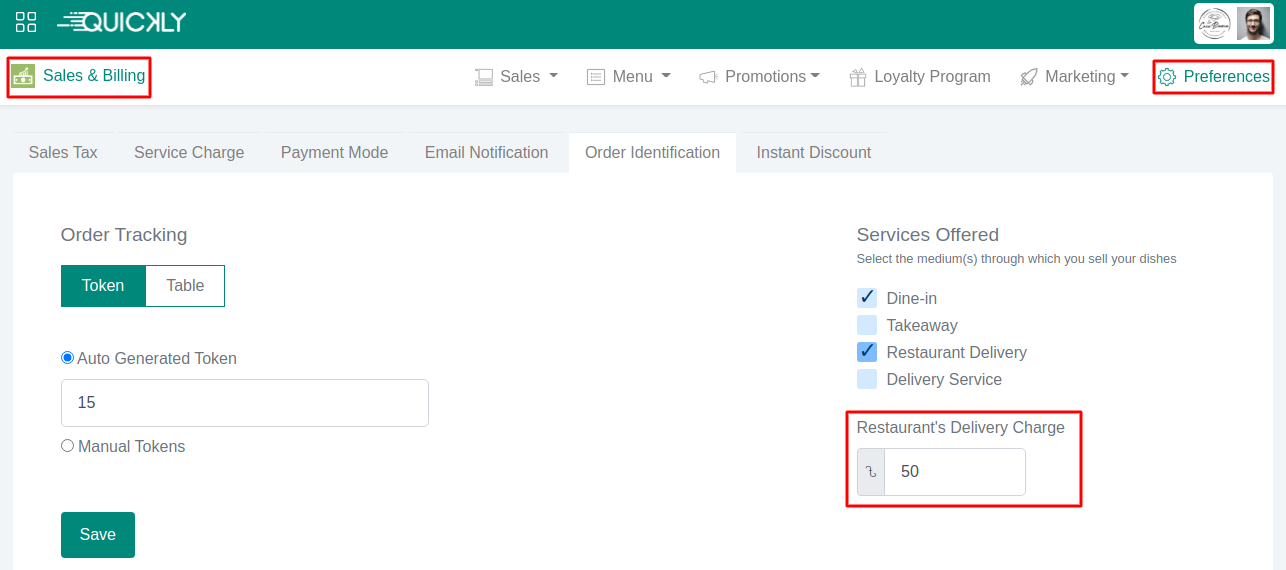1286x570 pixels.
Task: Open the app grid launcher icon
Action: point(26,22)
